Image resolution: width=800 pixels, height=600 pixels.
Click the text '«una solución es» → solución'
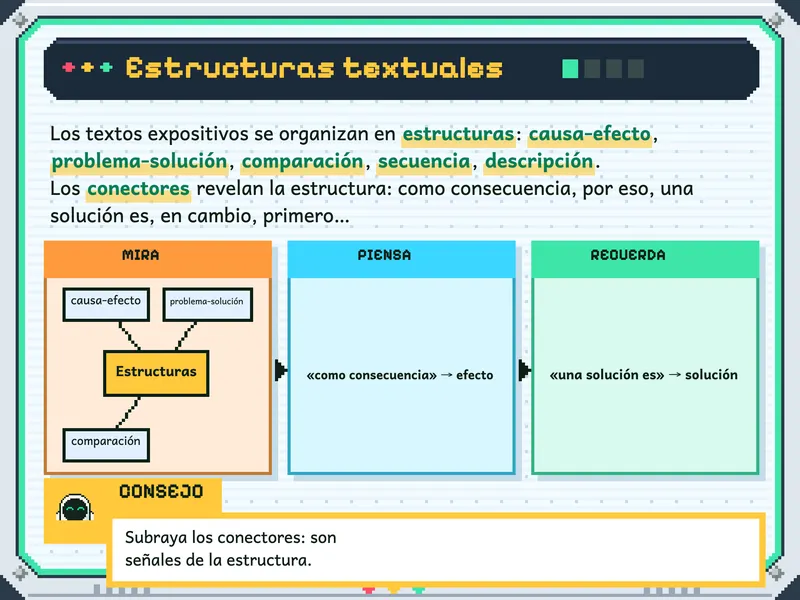coord(644,375)
